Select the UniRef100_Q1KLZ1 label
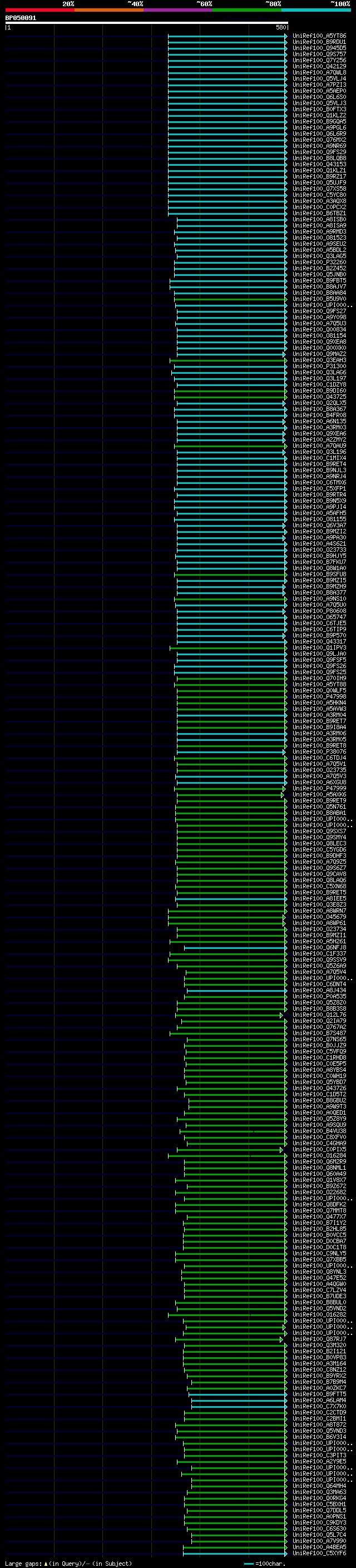 (319, 170)
